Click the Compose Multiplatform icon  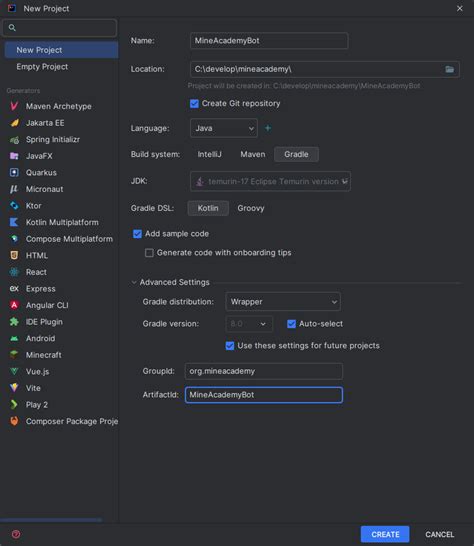pos(14,239)
